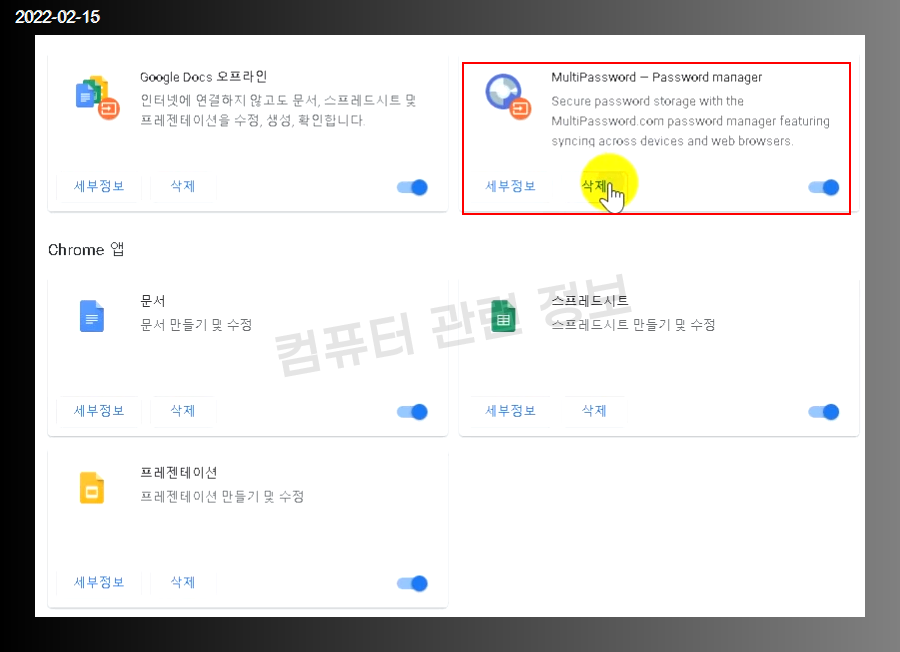This screenshot has width=900, height=652.
Task: Click the 문서 app icon
Action: point(92,316)
